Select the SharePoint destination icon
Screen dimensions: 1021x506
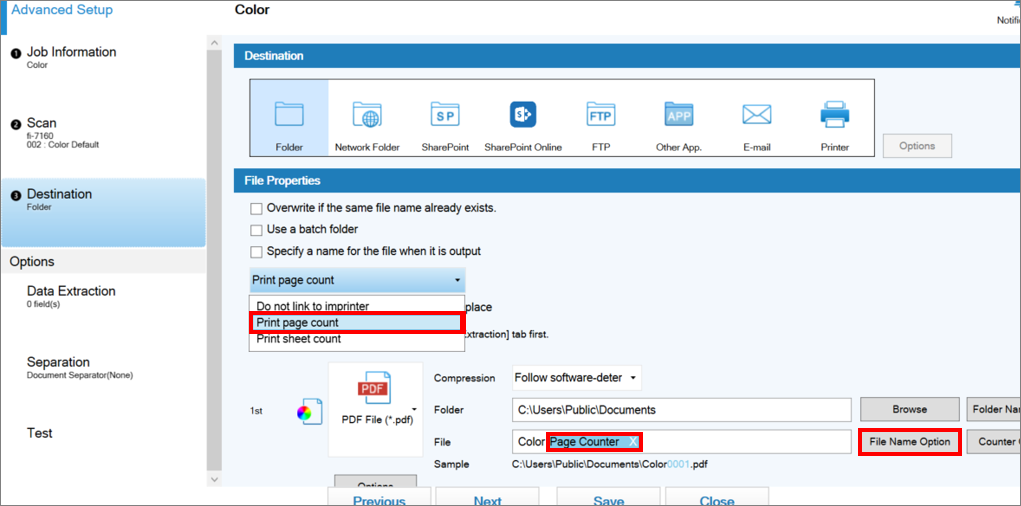[445, 121]
